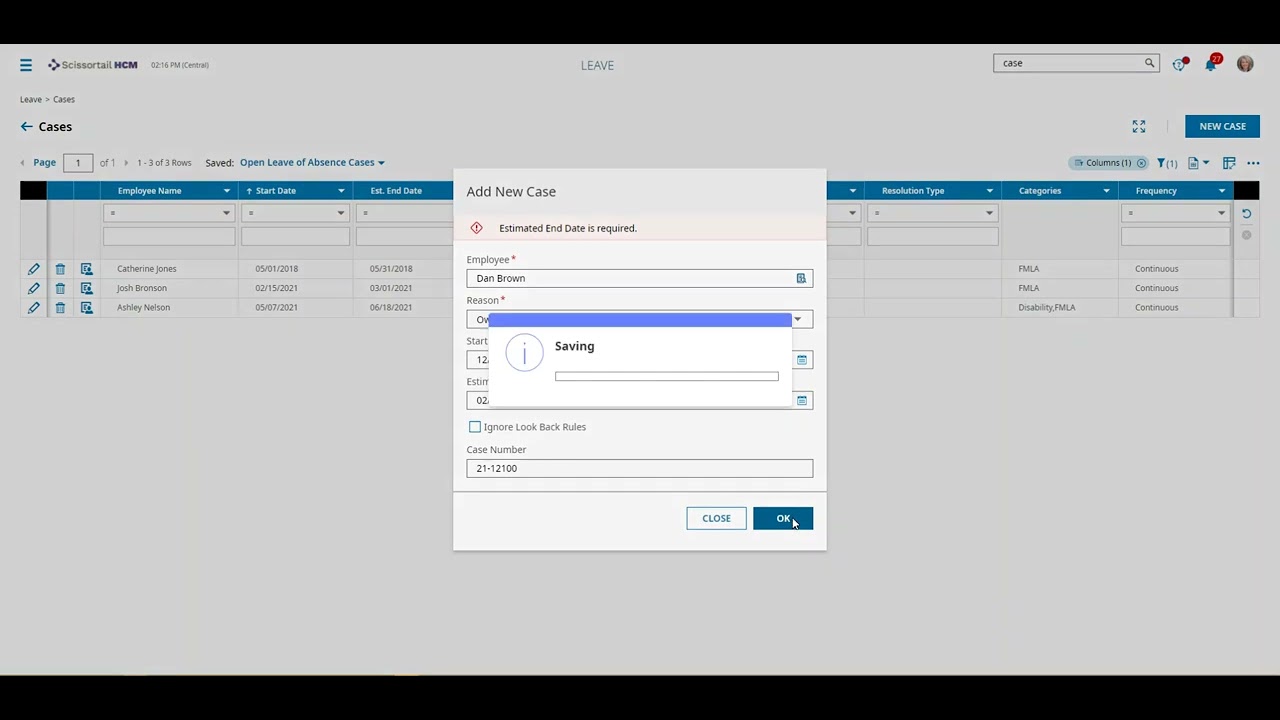Open employee profile icon for Ashley Nelson

pos(86,307)
